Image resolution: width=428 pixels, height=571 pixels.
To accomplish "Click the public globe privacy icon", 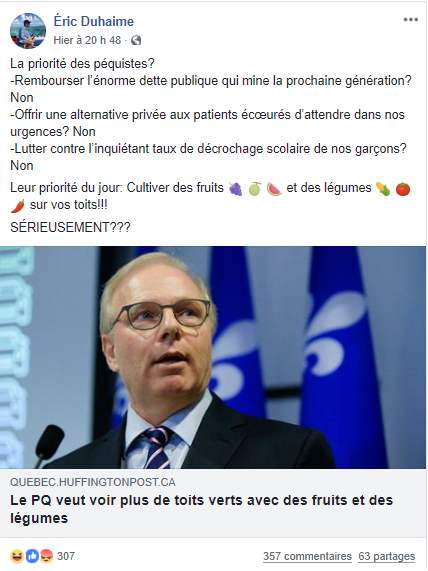I will click(136, 40).
